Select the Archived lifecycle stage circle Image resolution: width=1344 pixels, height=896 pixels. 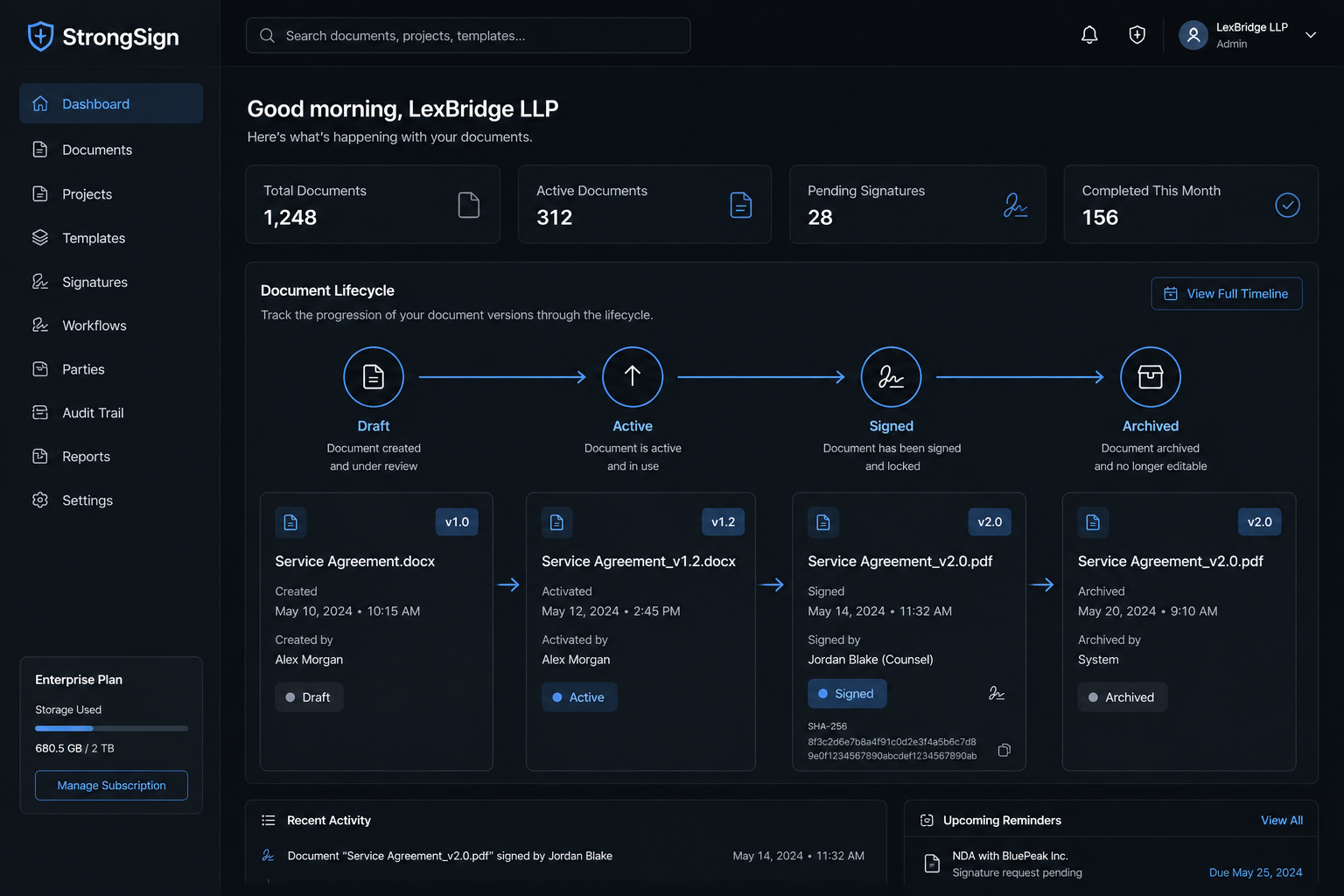coord(1151,377)
